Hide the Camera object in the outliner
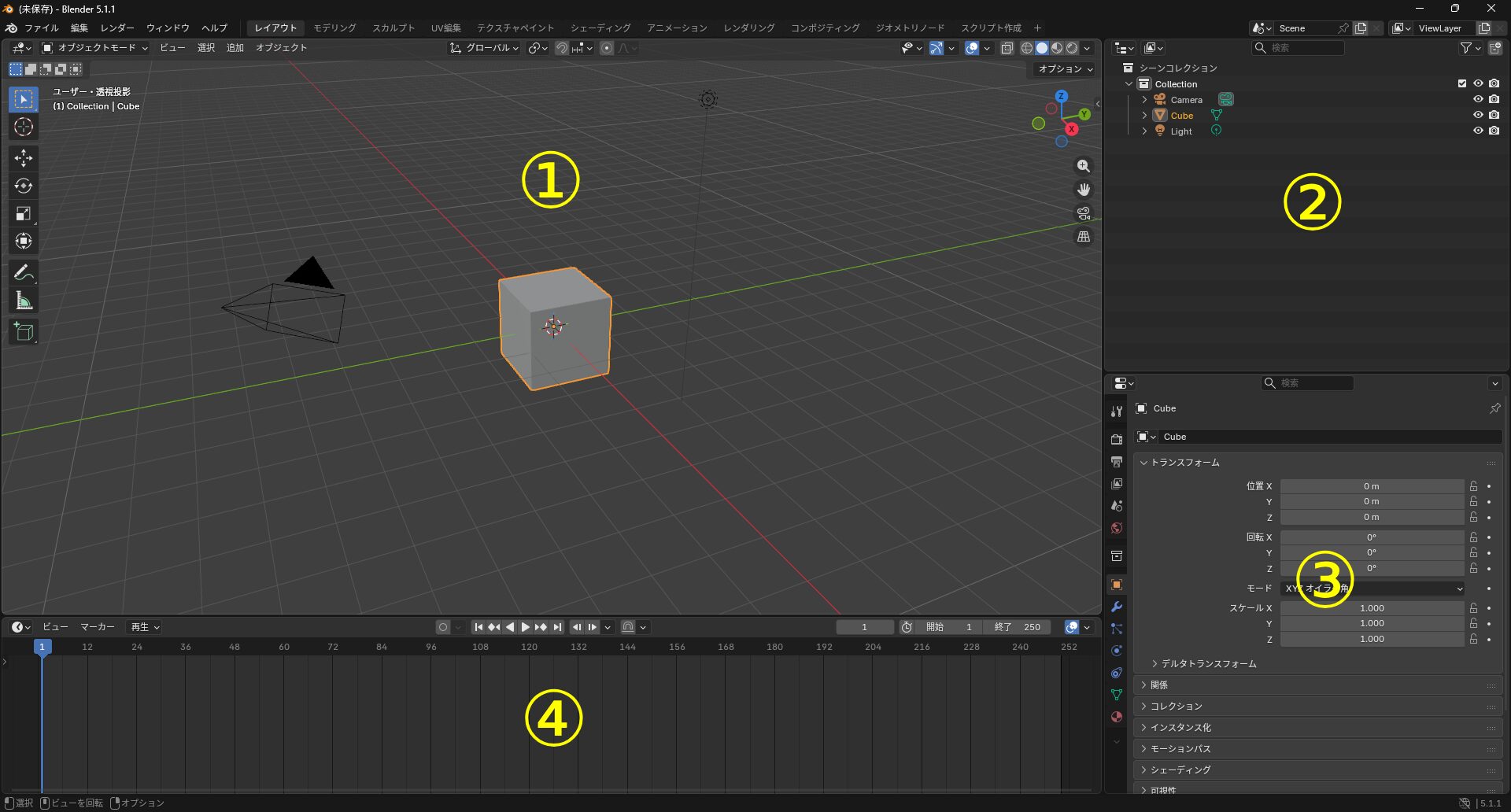Screen dimensions: 1511x812 pos(1478,99)
